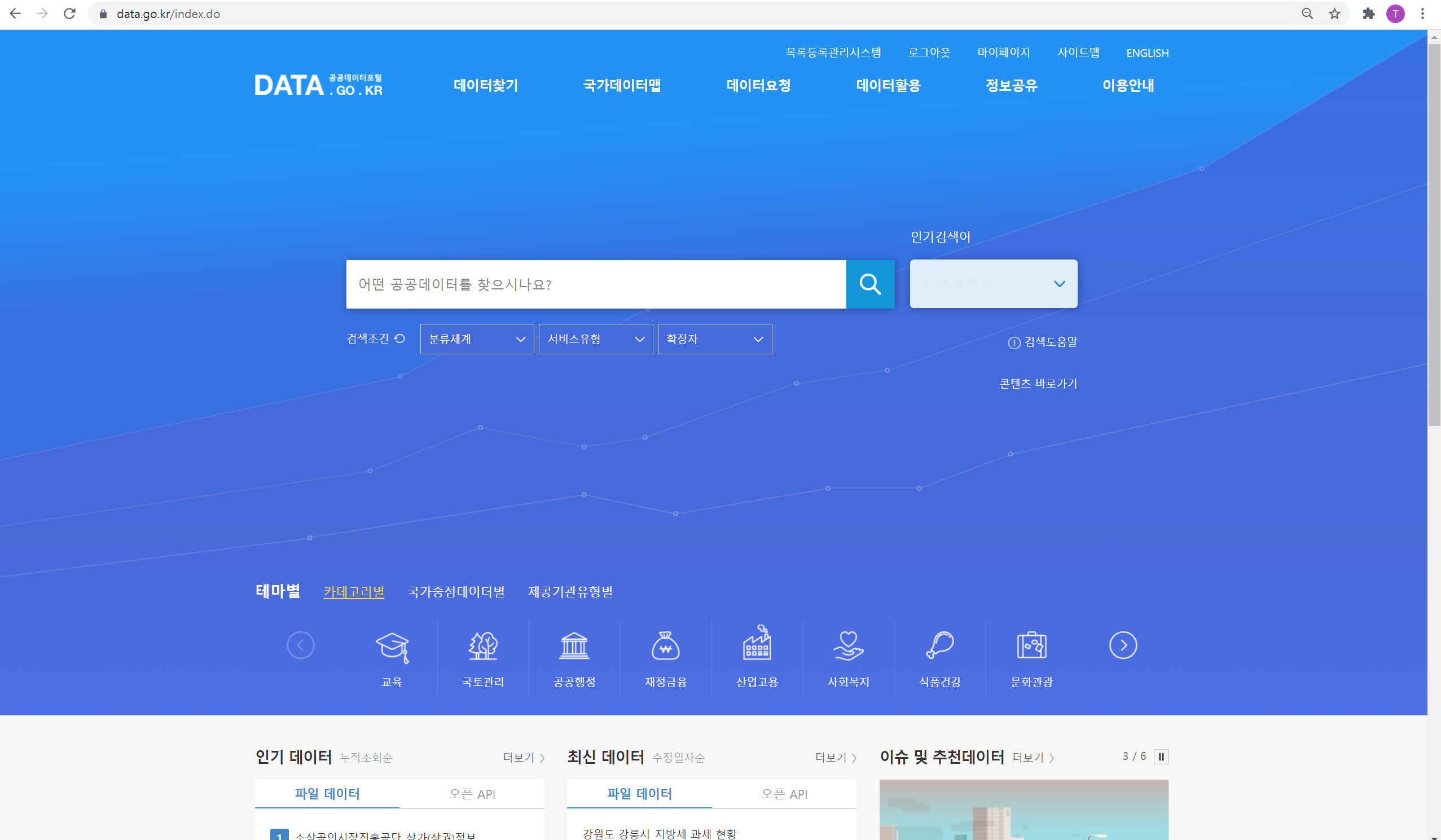Switch to 오픈 API tab under 인기 데이터
Viewport: 1441px width, 840px height.
click(472, 794)
